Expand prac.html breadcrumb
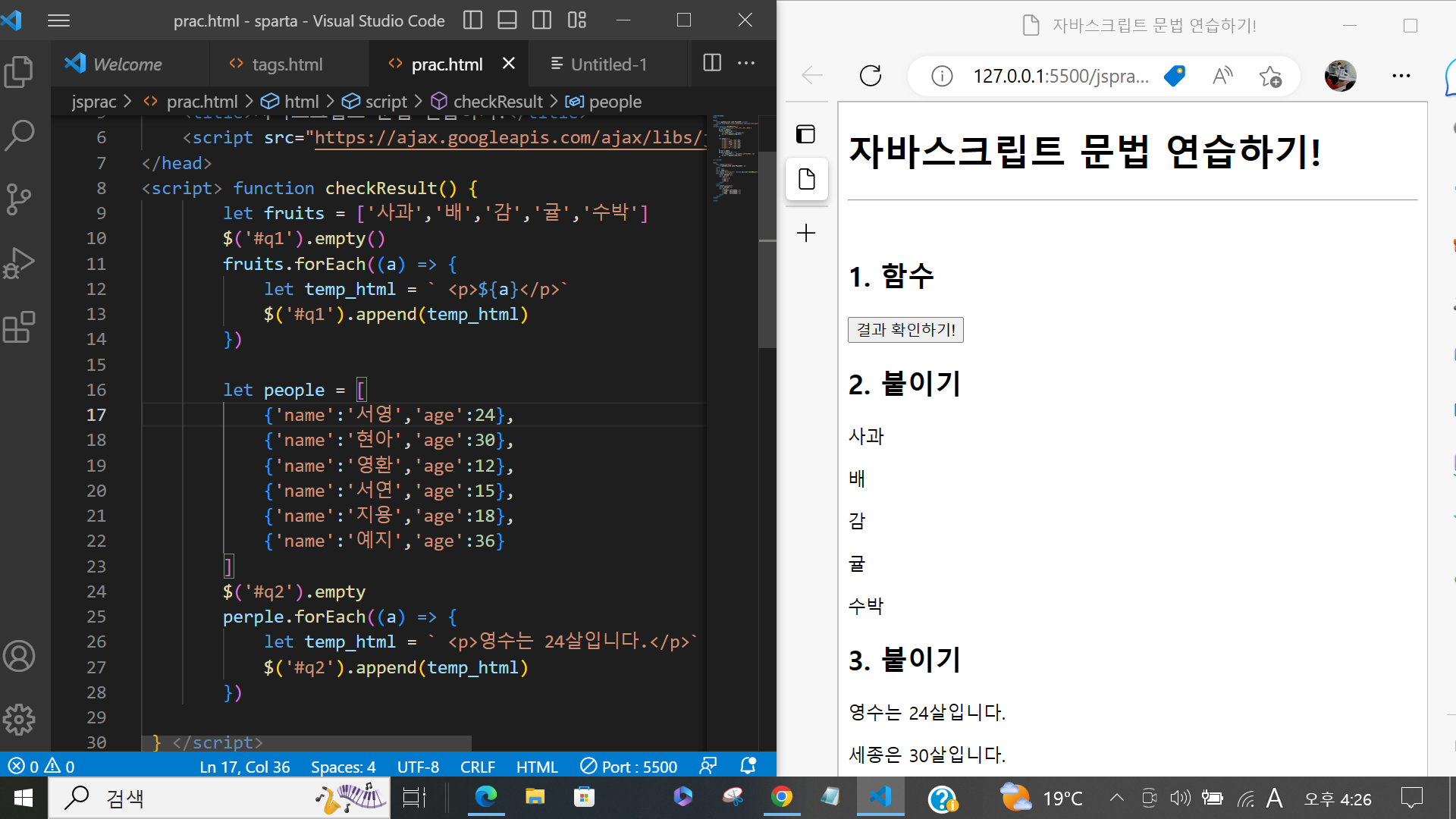The width and height of the screenshot is (1456, 819). (x=202, y=102)
